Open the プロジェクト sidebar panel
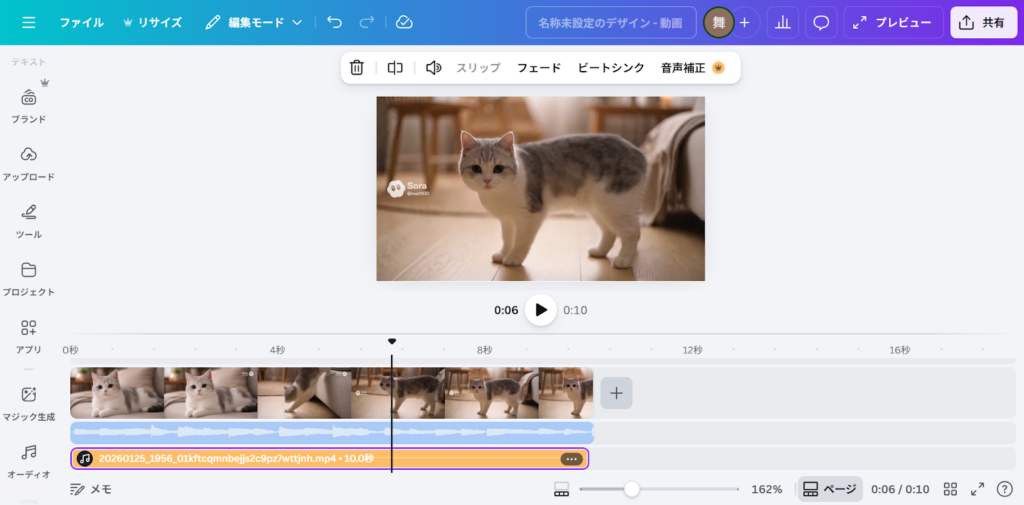1024x505 pixels. (28, 278)
